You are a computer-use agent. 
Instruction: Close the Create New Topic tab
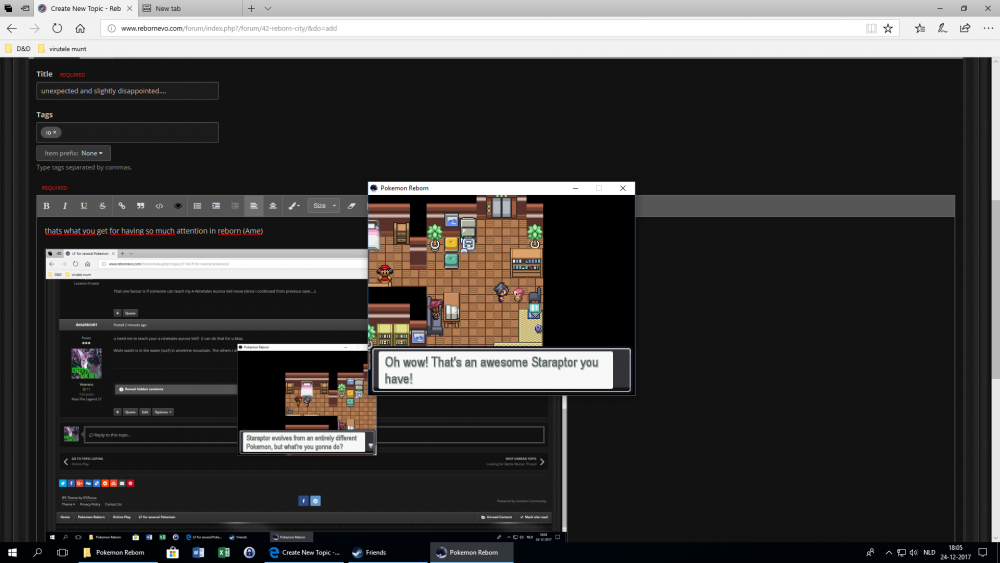tap(129, 8)
